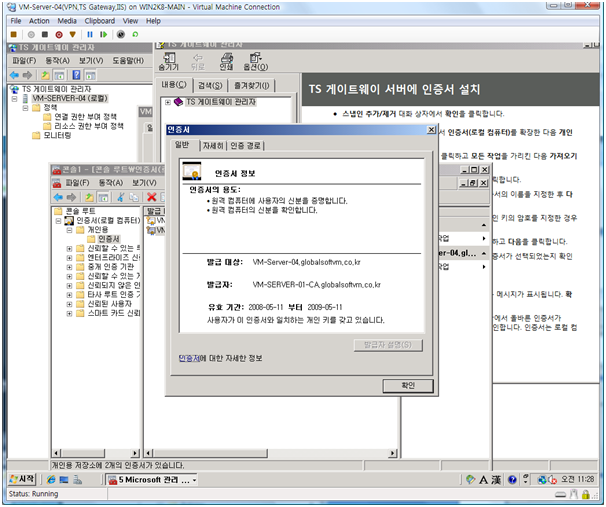Click the blue help icon in system tray
This screenshot has height=507, width=606.
(x=512, y=480)
